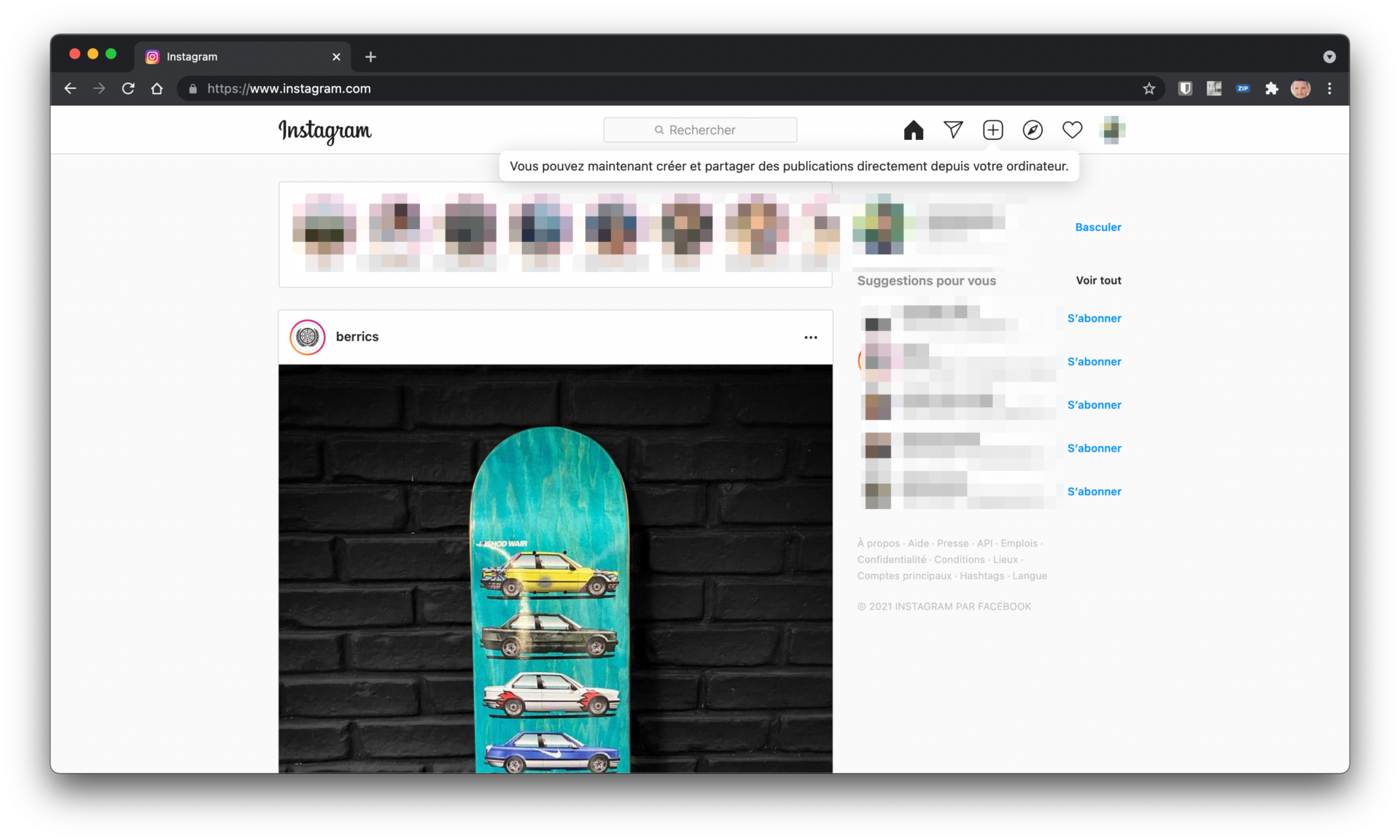Open the Comptes principaux footer link
Image resolution: width=1400 pixels, height=840 pixels.
904,575
